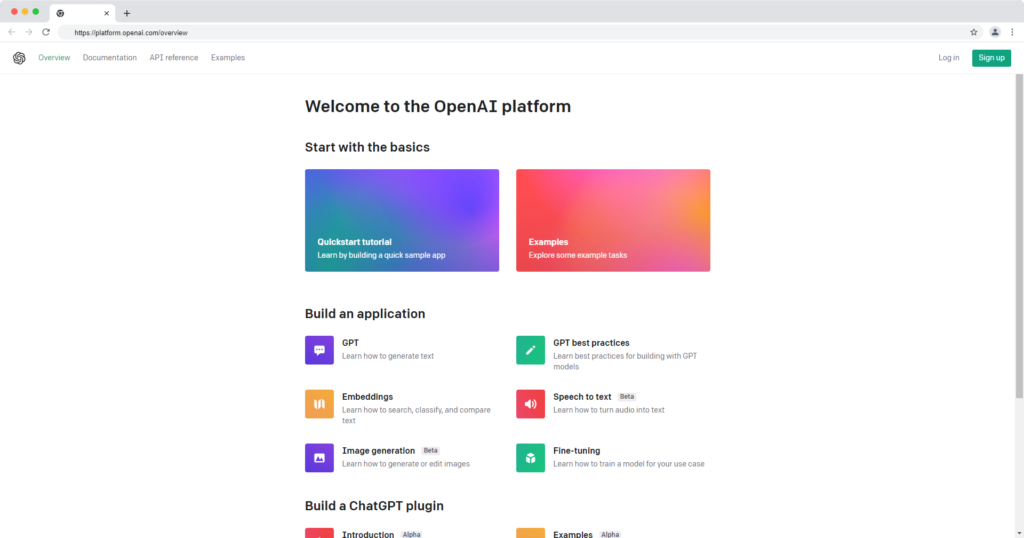Open the Image generation link

(378, 451)
